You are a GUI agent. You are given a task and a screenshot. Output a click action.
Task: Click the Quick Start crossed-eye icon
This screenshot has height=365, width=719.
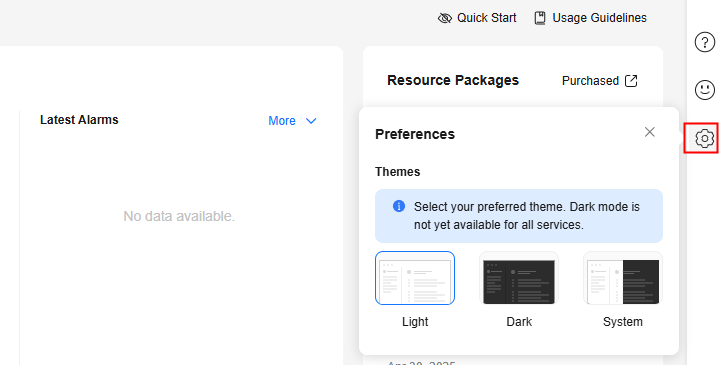tap(444, 18)
